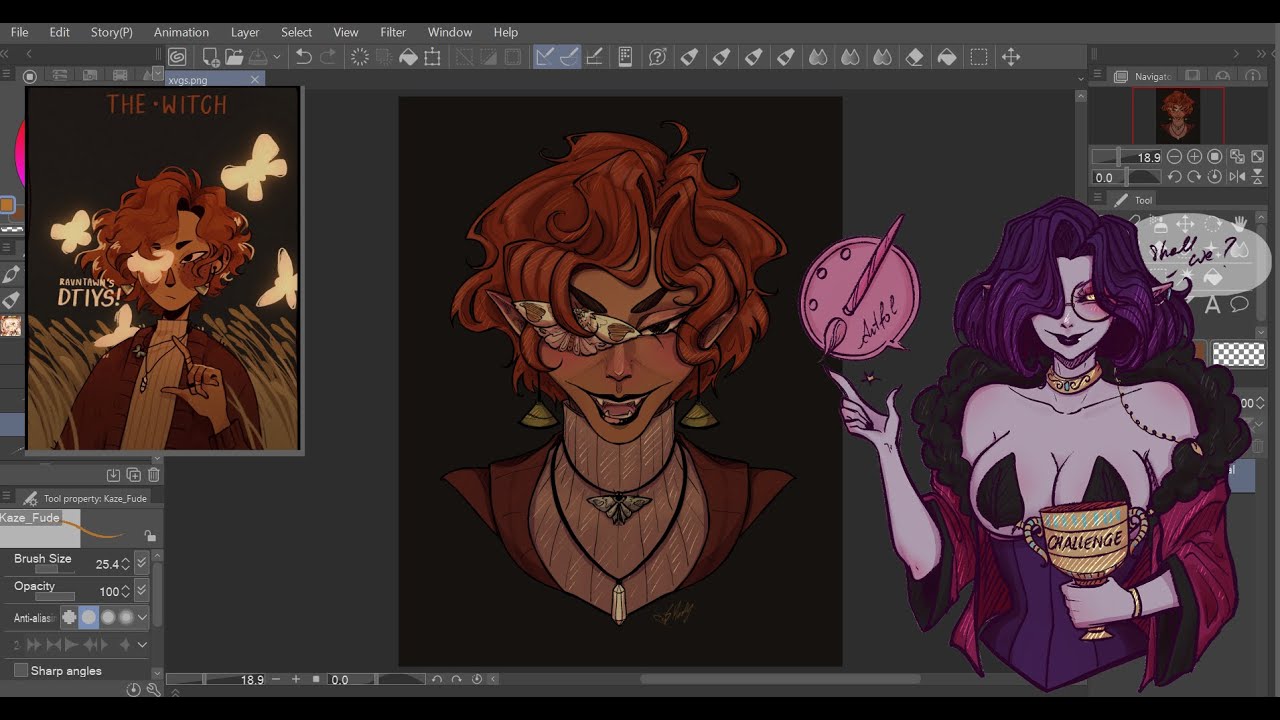The image size is (1280, 720).
Task: Click the Clear (dotted circle) icon
Action: point(359,57)
